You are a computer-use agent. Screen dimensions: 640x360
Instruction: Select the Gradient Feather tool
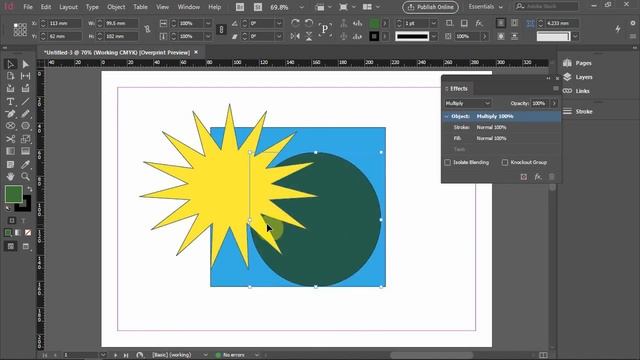tap(25, 151)
